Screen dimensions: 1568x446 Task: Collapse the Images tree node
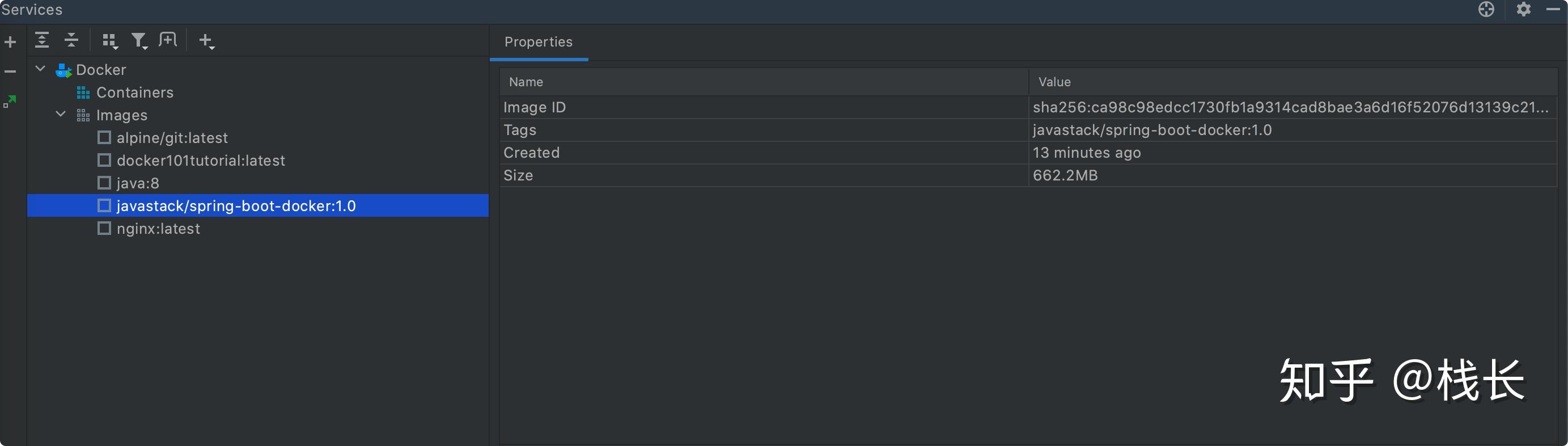[x=61, y=115]
